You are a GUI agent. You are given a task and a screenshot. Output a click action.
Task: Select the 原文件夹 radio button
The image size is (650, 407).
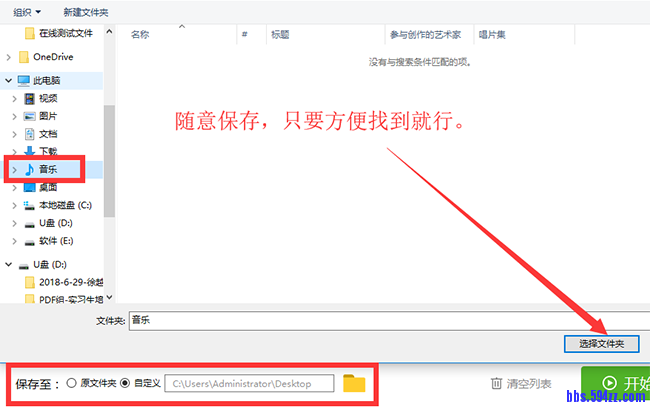point(71,383)
